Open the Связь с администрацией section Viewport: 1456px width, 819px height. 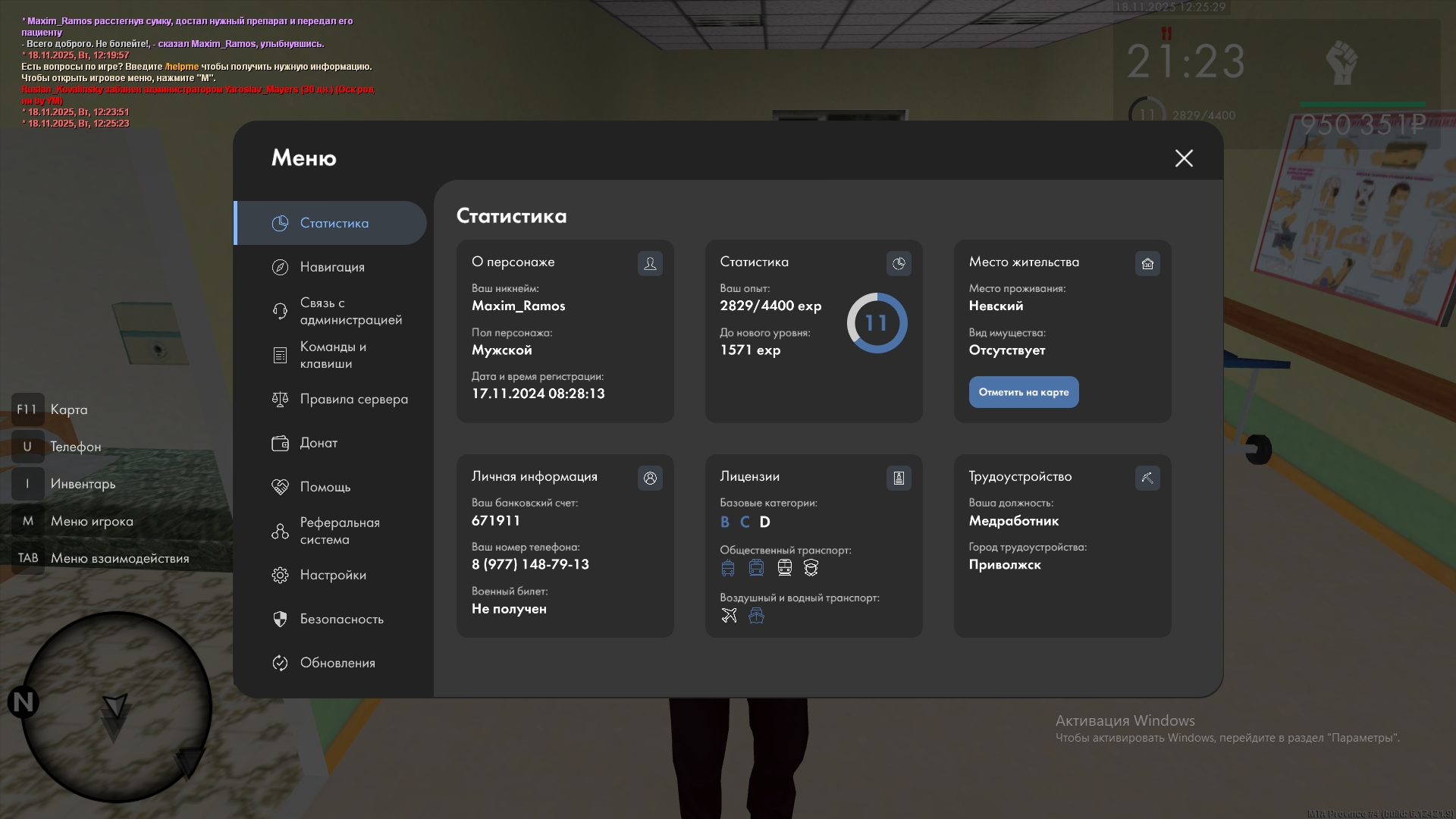(350, 311)
